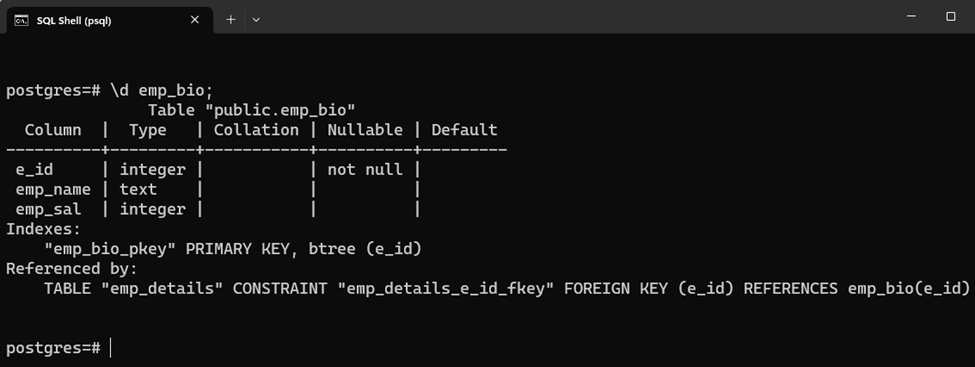Click the Collation column header
The image size is (975, 367).
[256, 130]
